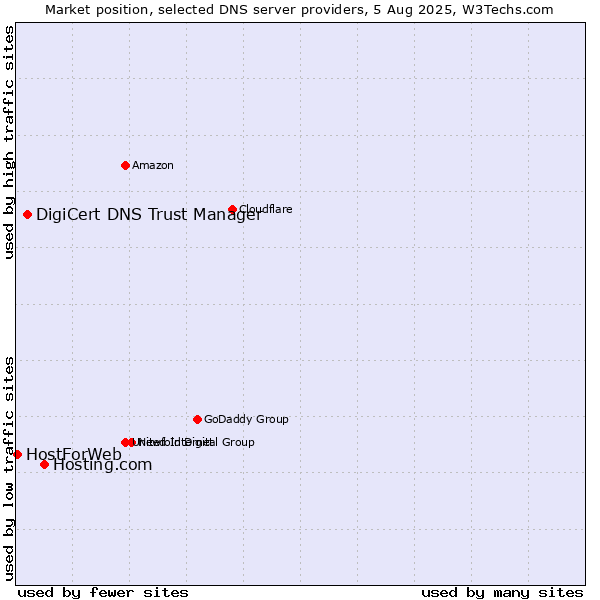Select the GoDaddy Group label text
The width and height of the screenshot is (600, 600).
pos(246,419)
